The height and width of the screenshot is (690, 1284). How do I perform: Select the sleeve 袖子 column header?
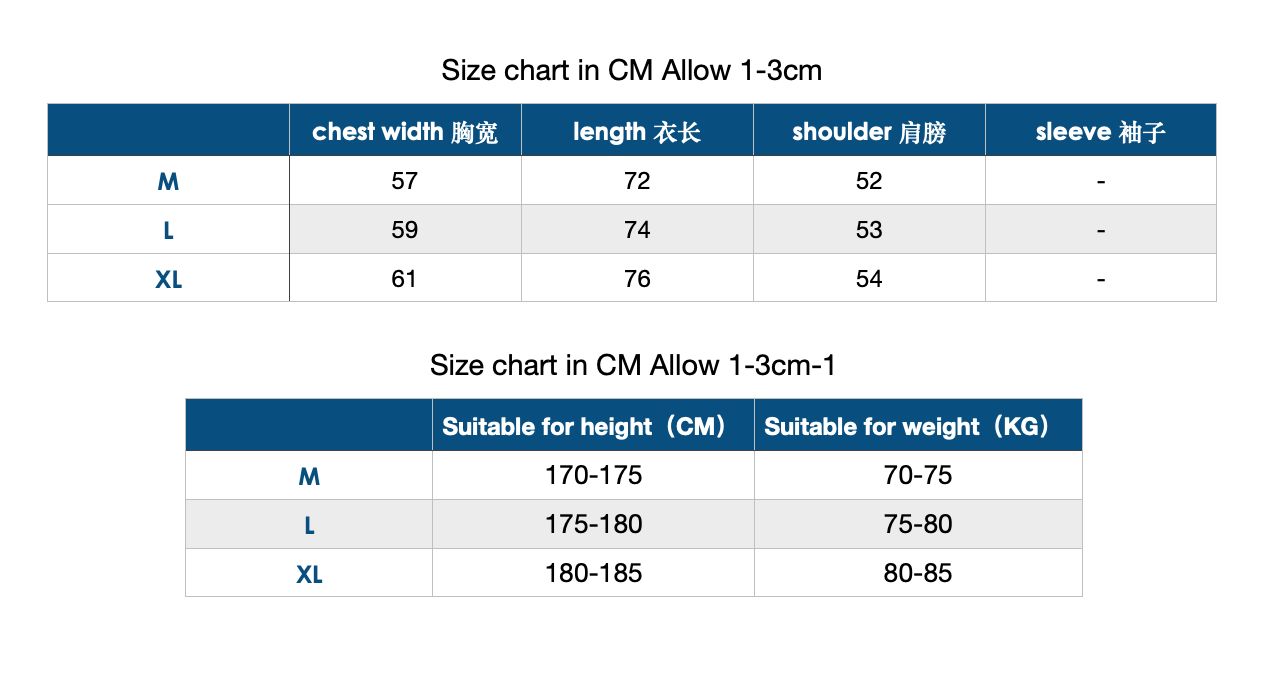pos(1101,131)
